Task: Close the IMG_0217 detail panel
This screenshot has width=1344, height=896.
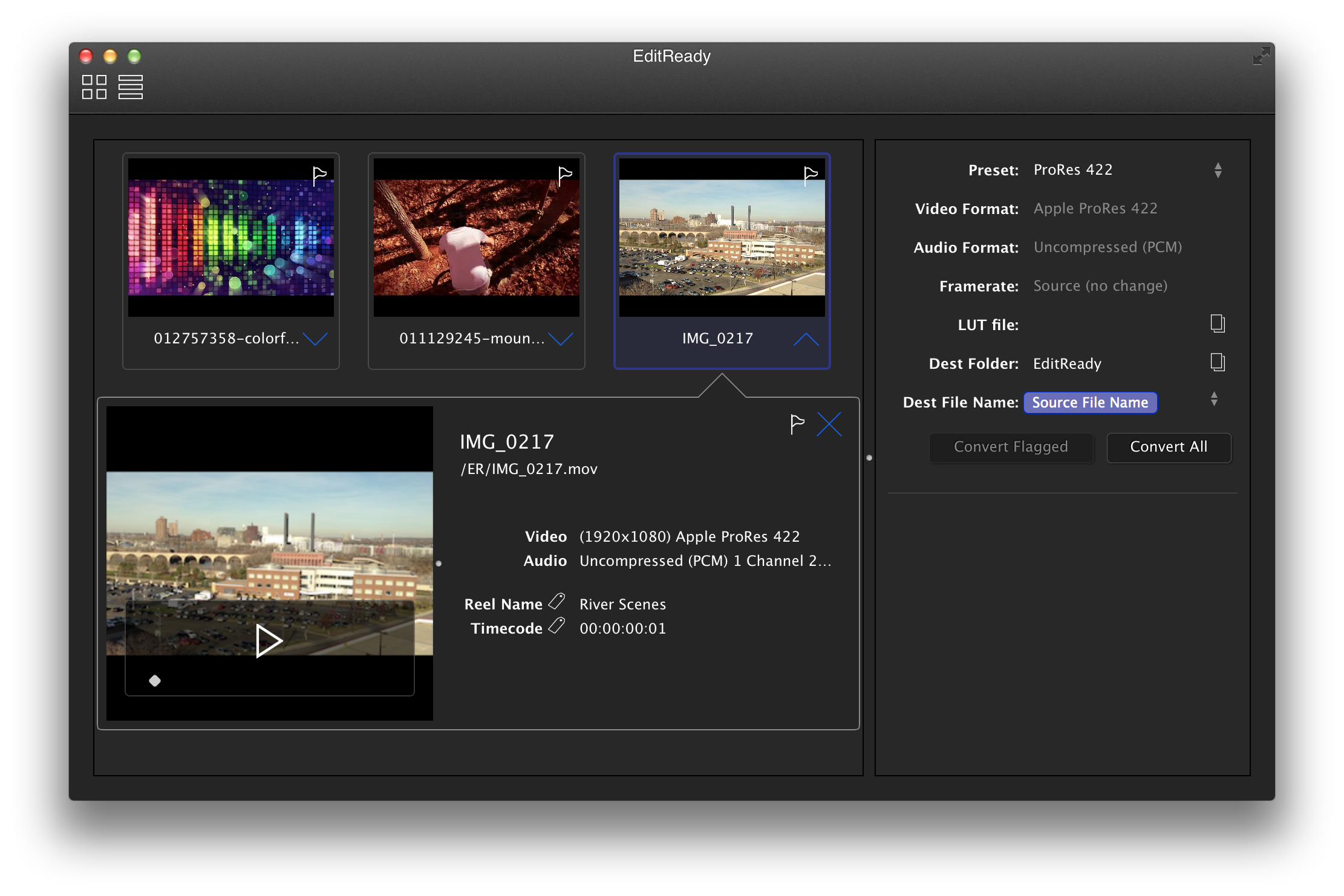Action: click(829, 424)
